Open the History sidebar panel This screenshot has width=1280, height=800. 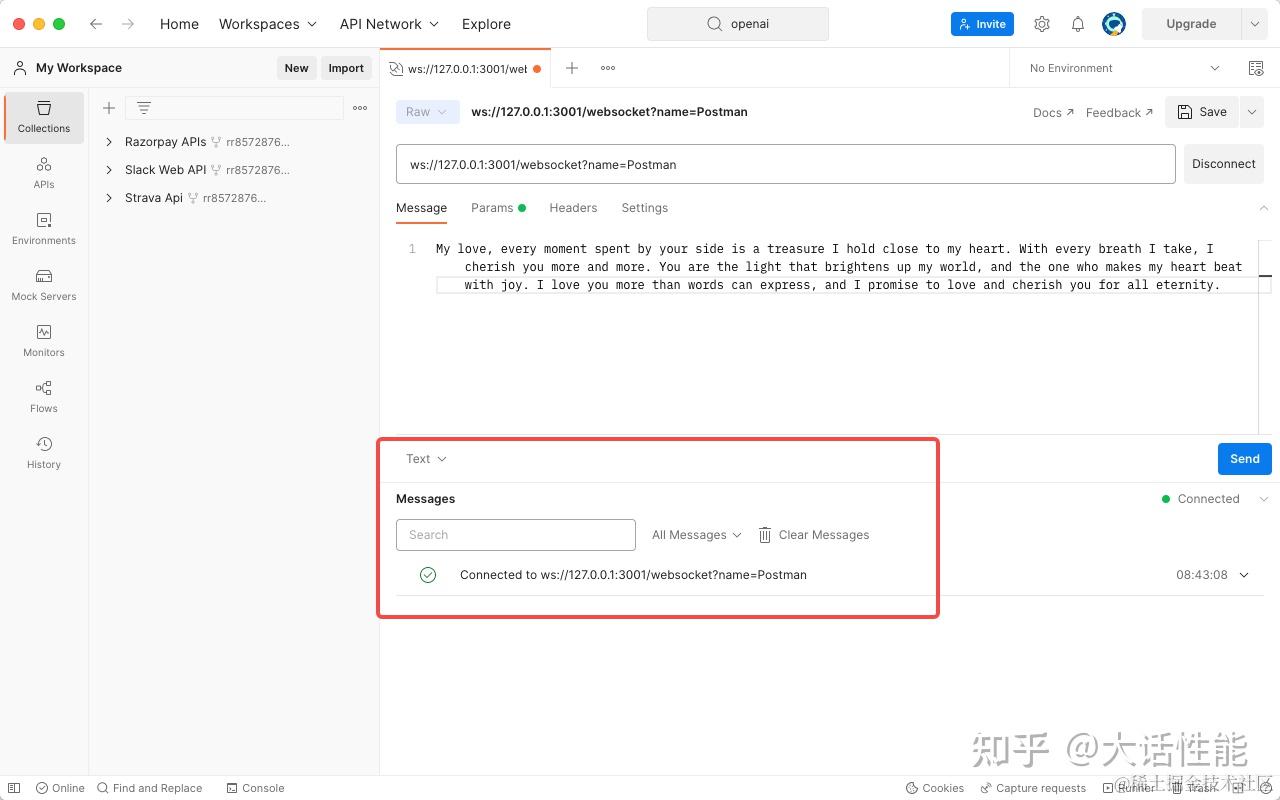(43, 451)
